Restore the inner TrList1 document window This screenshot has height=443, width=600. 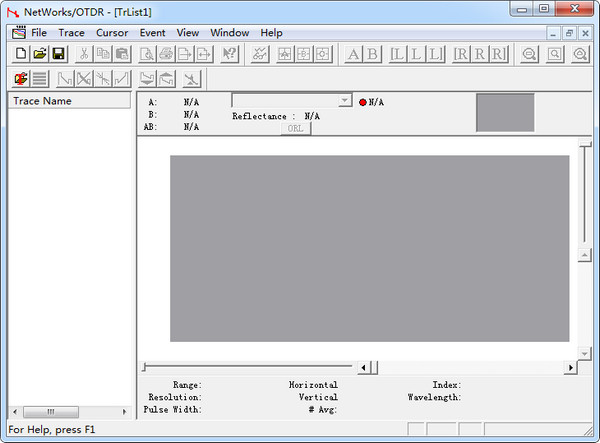point(569,33)
